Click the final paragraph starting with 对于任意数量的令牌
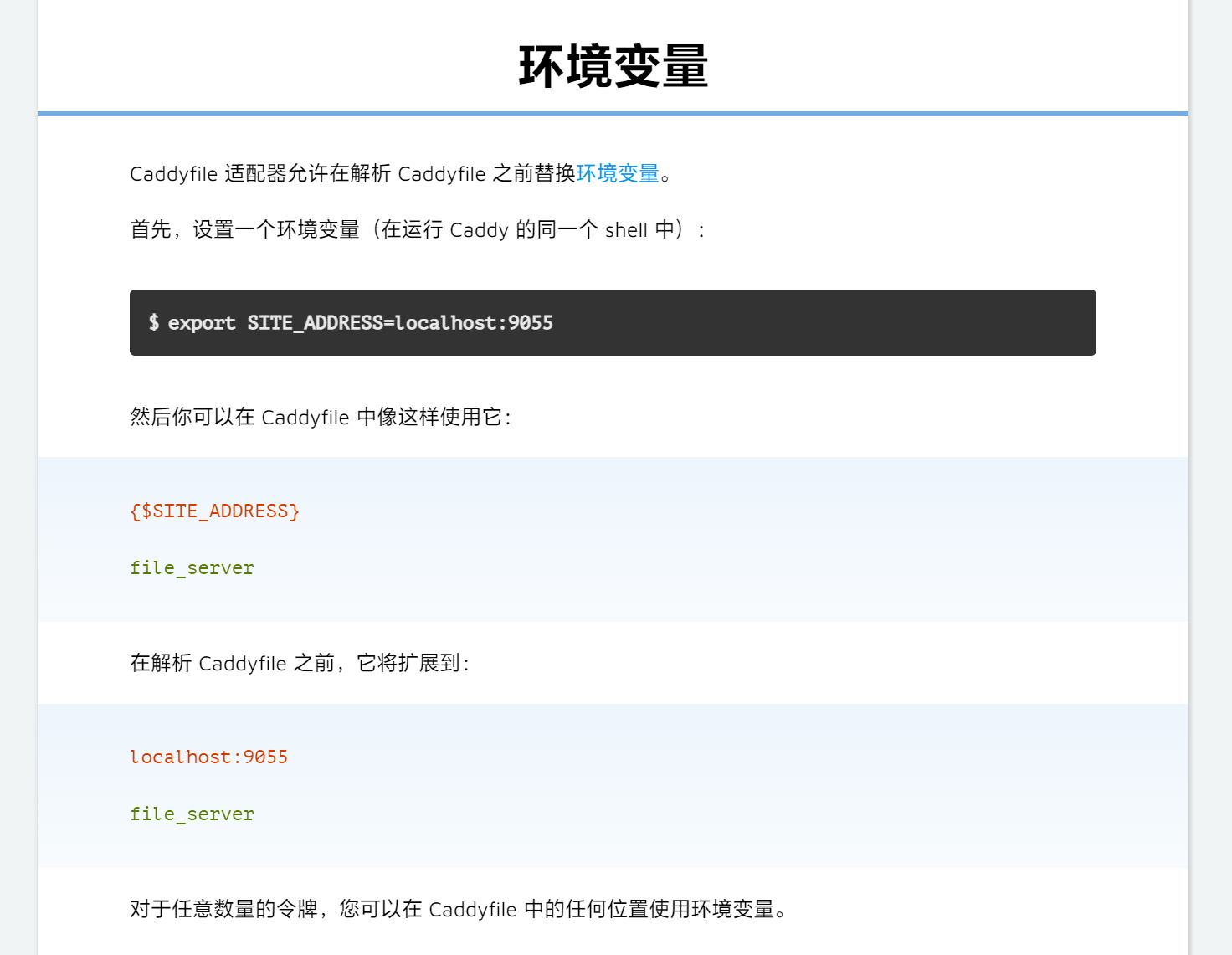 coord(457,909)
